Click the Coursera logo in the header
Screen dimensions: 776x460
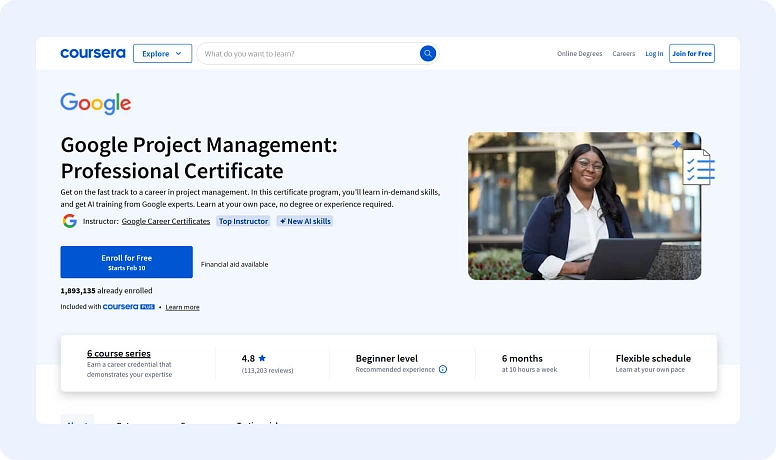tap(93, 53)
